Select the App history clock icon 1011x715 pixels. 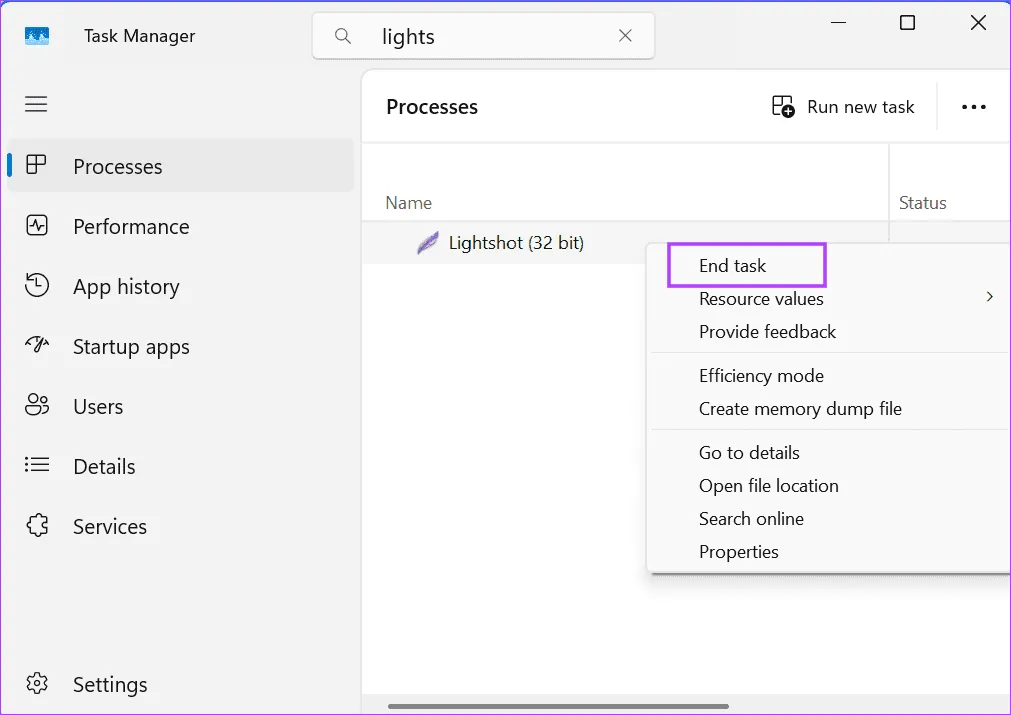pos(37,286)
